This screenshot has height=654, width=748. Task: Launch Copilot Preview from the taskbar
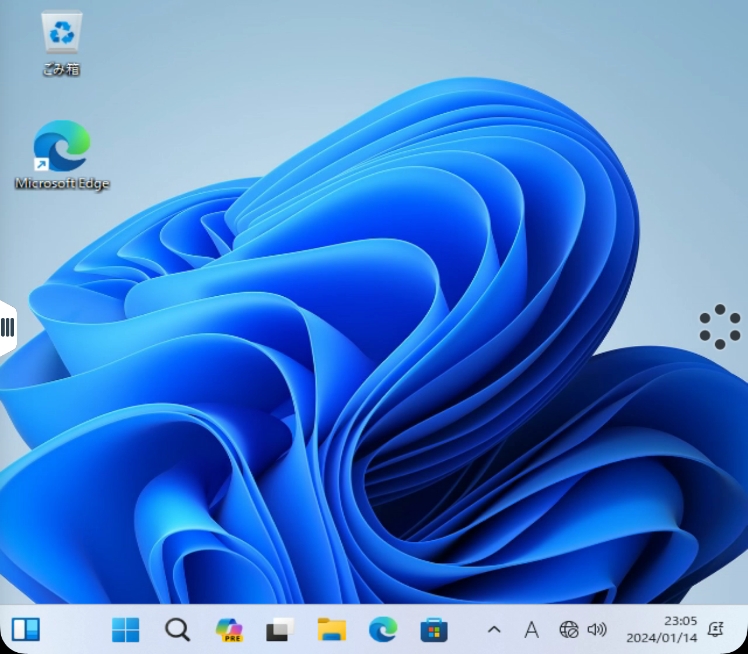coord(229,630)
